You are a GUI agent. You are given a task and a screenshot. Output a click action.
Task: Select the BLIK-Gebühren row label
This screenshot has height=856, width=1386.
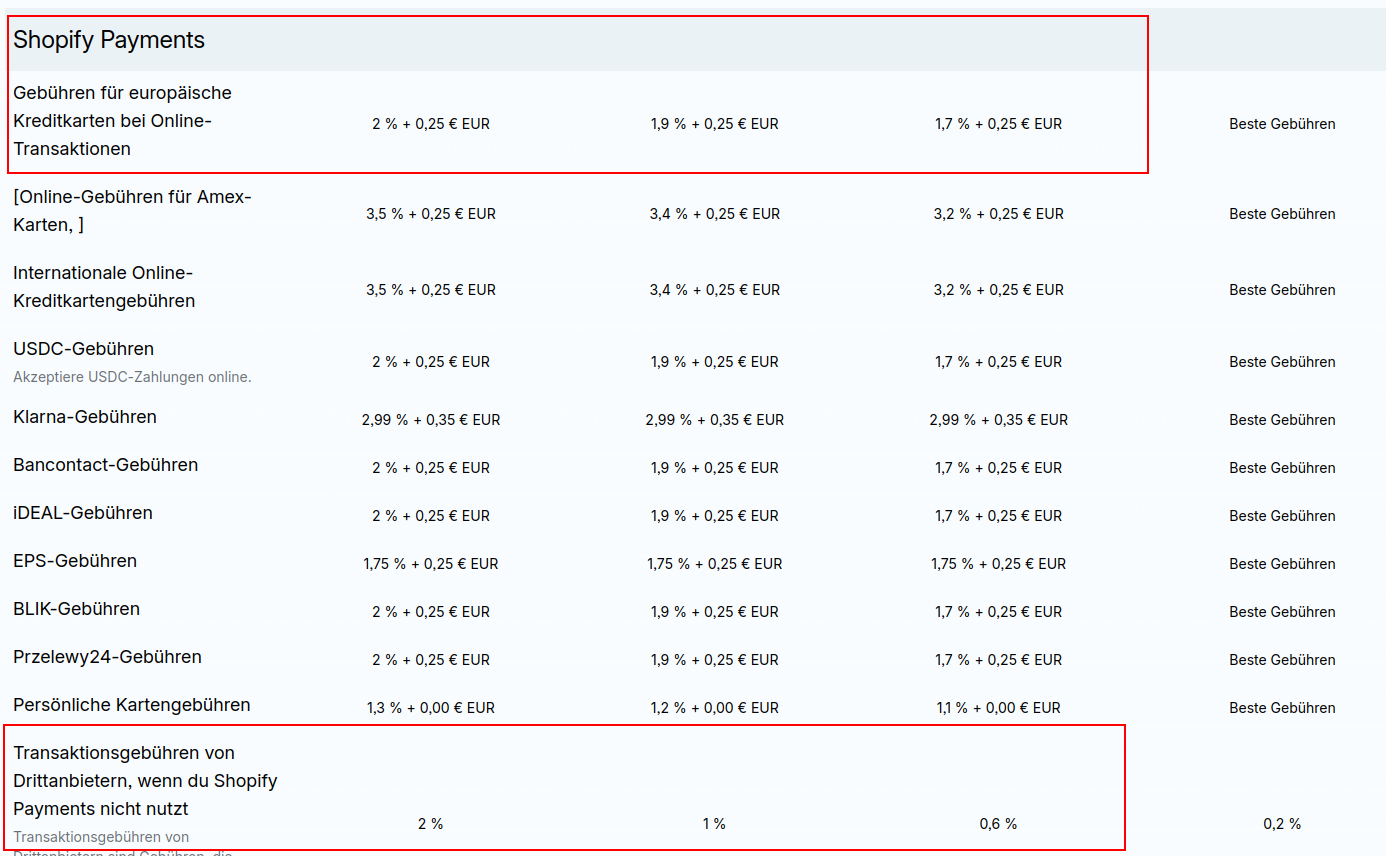coord(76,609)
